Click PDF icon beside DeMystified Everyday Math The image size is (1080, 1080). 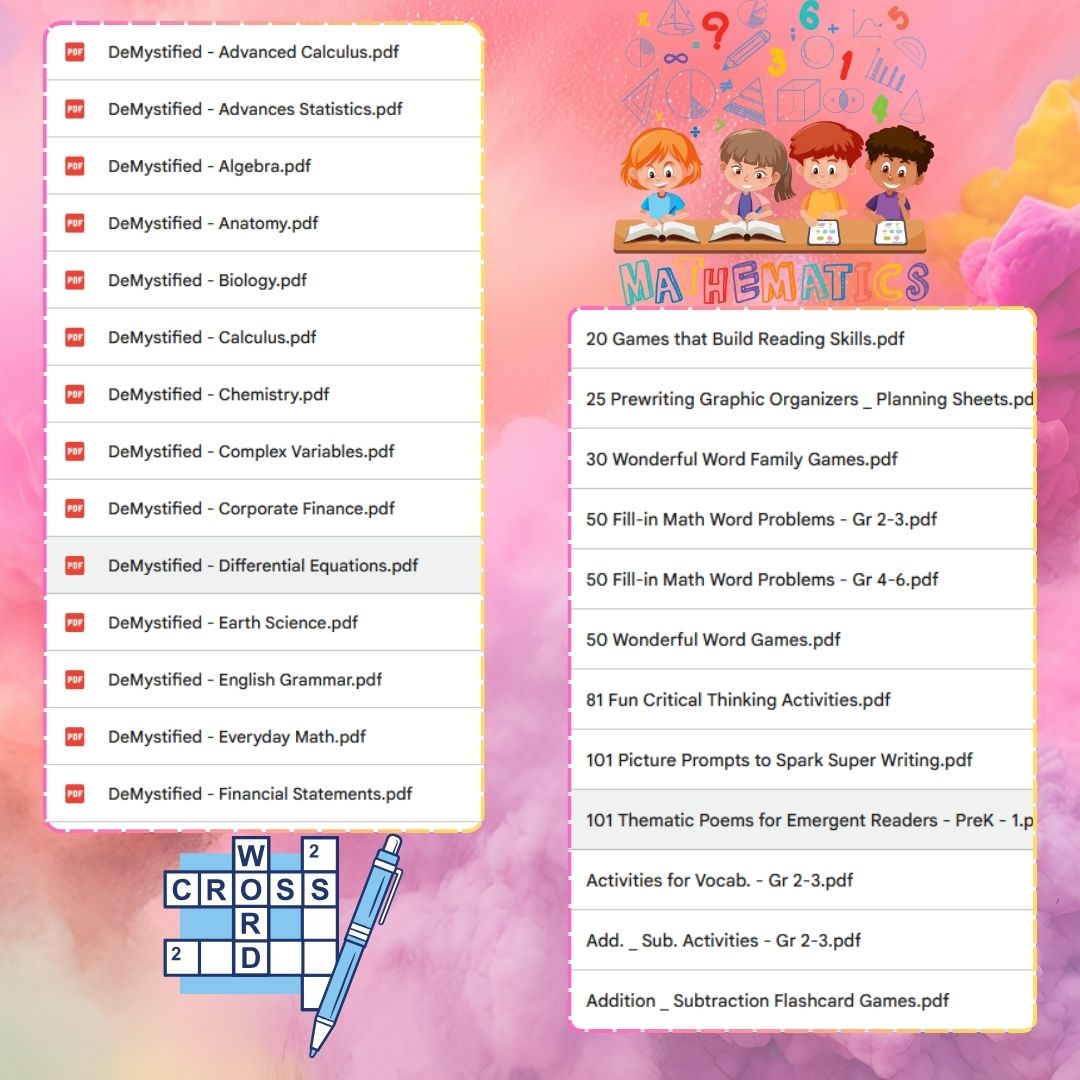click(x=75, y=736)
